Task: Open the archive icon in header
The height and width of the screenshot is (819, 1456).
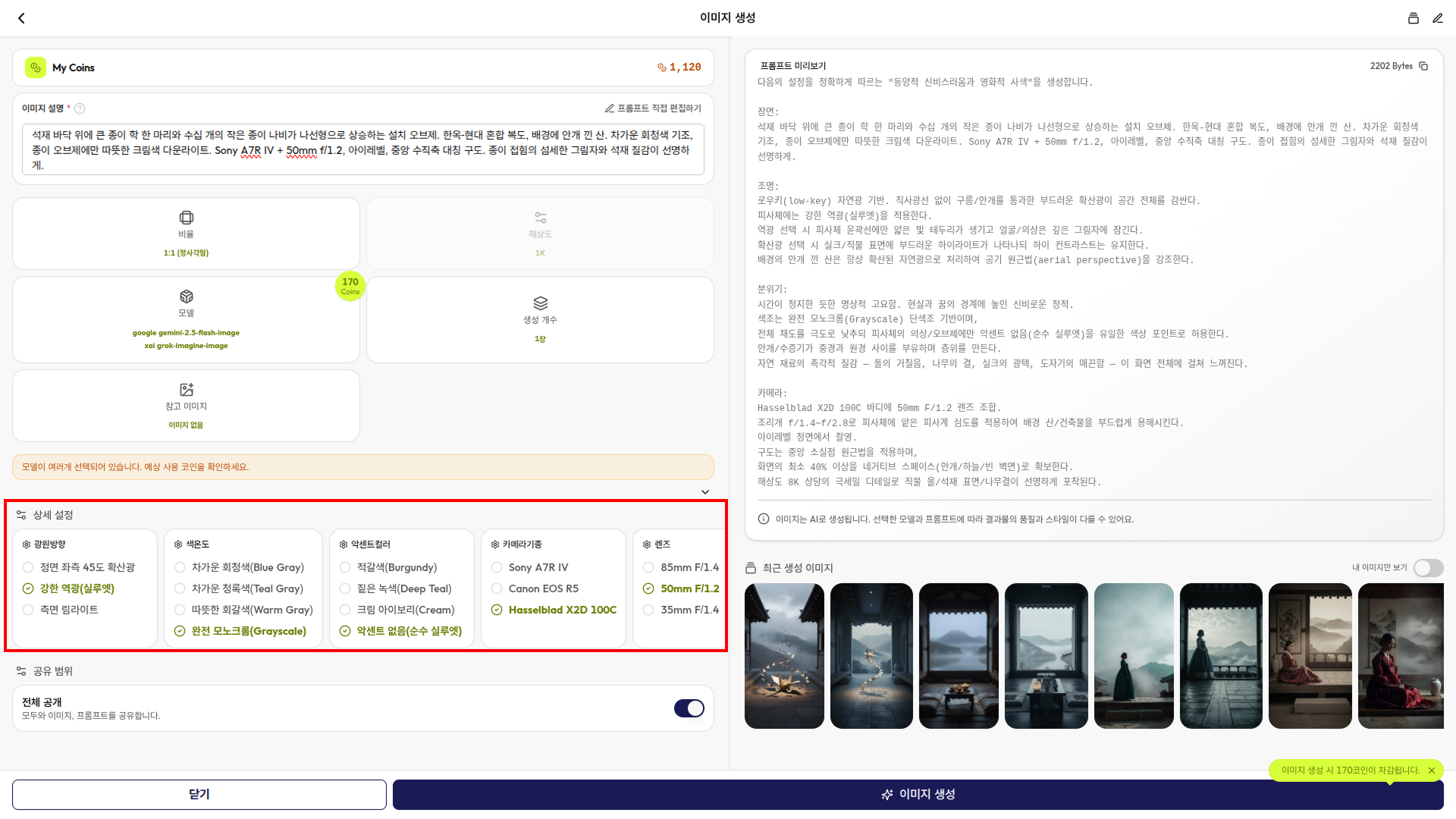Action: click(1413, 18)
